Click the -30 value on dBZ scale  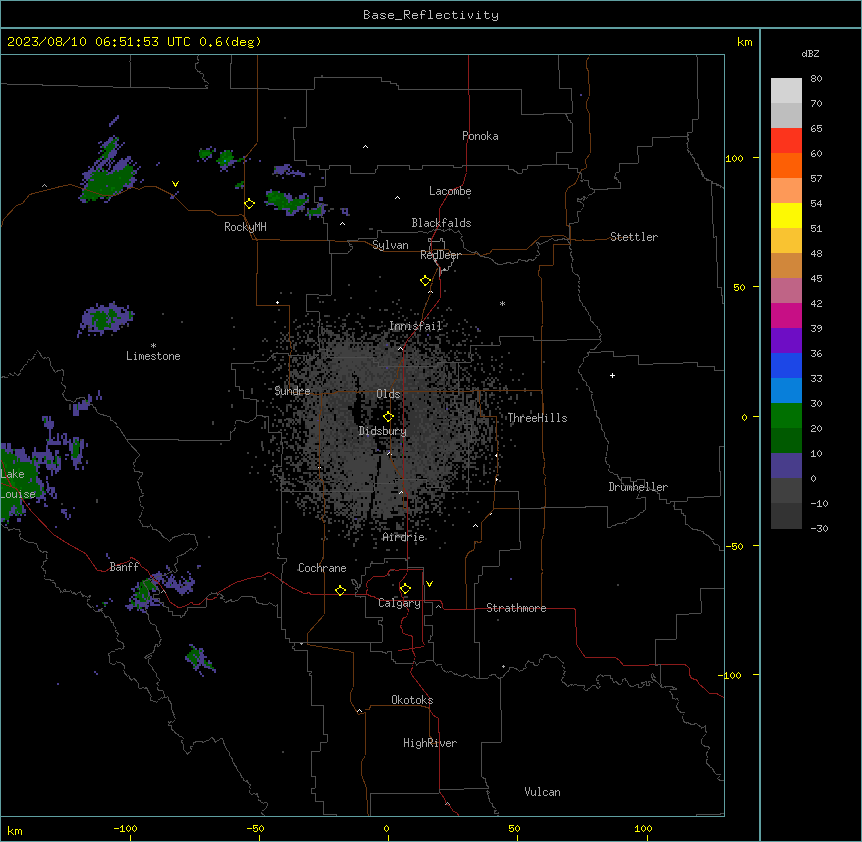(x=819, y=528)
